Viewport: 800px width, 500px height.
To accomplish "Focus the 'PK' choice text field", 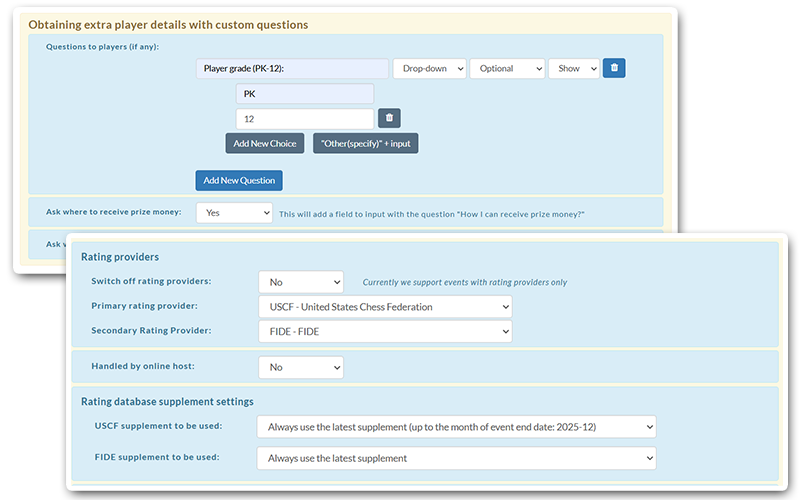I will (304, 93).
